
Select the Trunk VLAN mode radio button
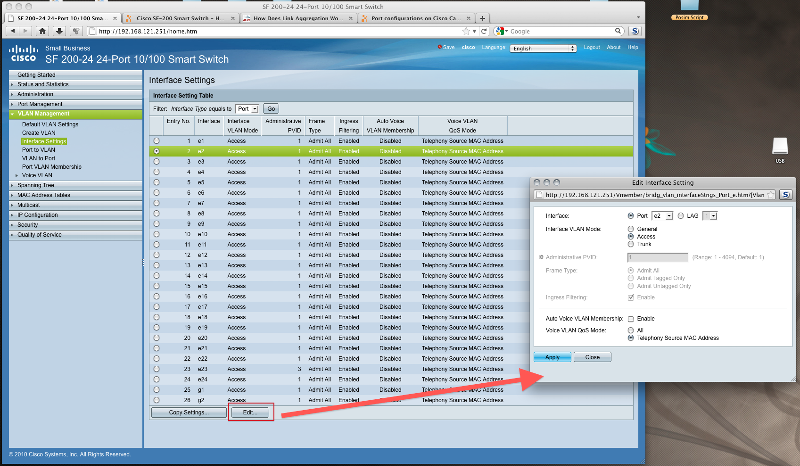[x=628, y=242]
